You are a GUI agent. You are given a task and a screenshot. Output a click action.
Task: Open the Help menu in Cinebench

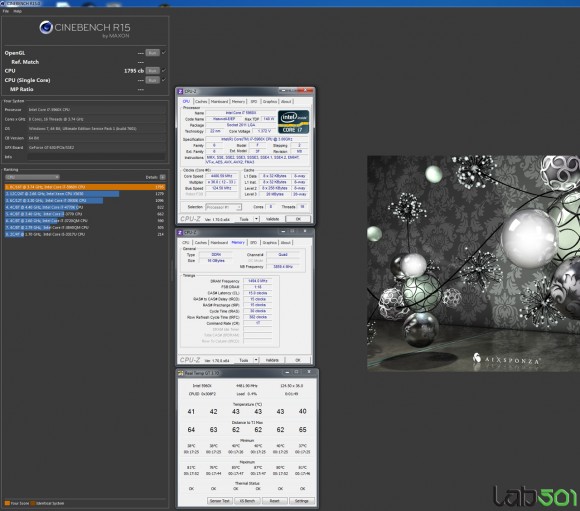click(17, 11)
